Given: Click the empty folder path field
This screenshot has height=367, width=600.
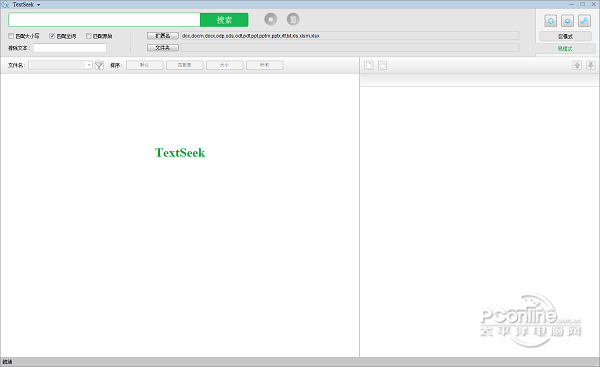Looking at the screenshot, I should 350,47.
